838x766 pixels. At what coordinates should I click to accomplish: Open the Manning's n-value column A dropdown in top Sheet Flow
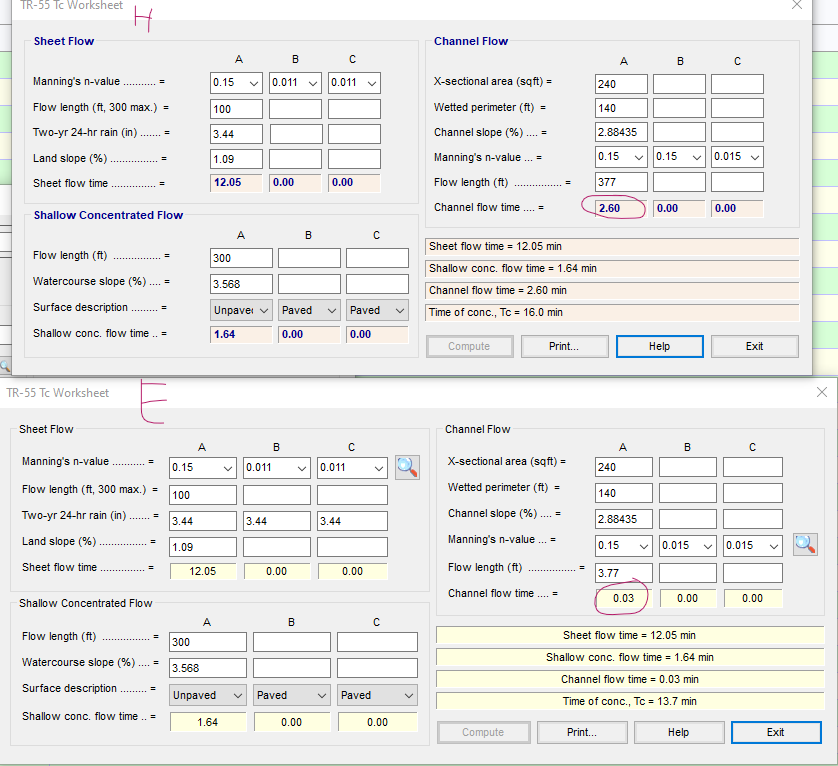click(x=236, y=83)
